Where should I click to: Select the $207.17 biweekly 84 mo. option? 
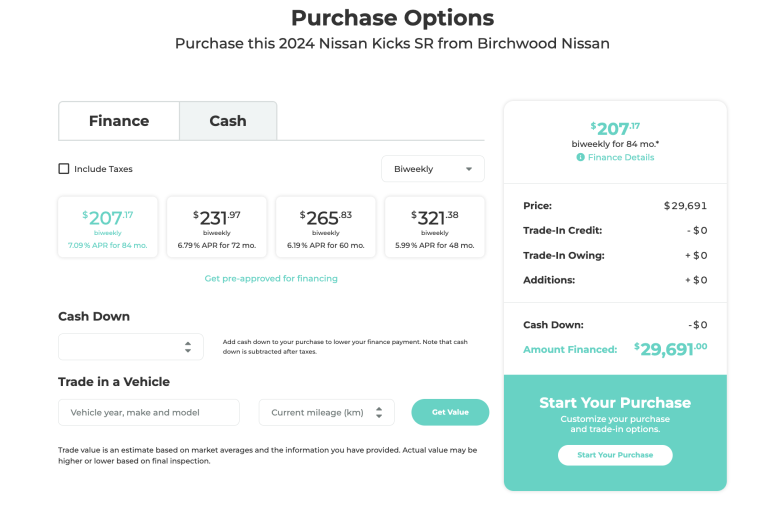point(108,227)
